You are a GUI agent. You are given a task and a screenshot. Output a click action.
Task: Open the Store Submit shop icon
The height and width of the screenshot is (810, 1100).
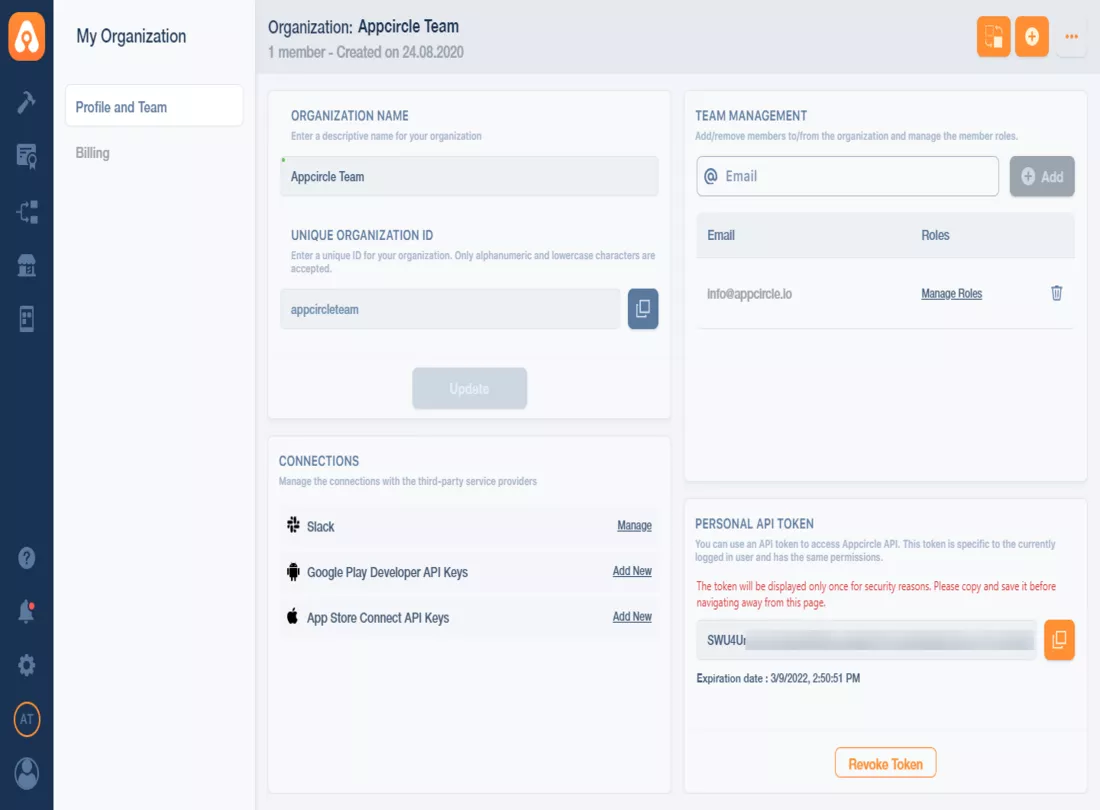pyautogui.click(x=27, y=265)
